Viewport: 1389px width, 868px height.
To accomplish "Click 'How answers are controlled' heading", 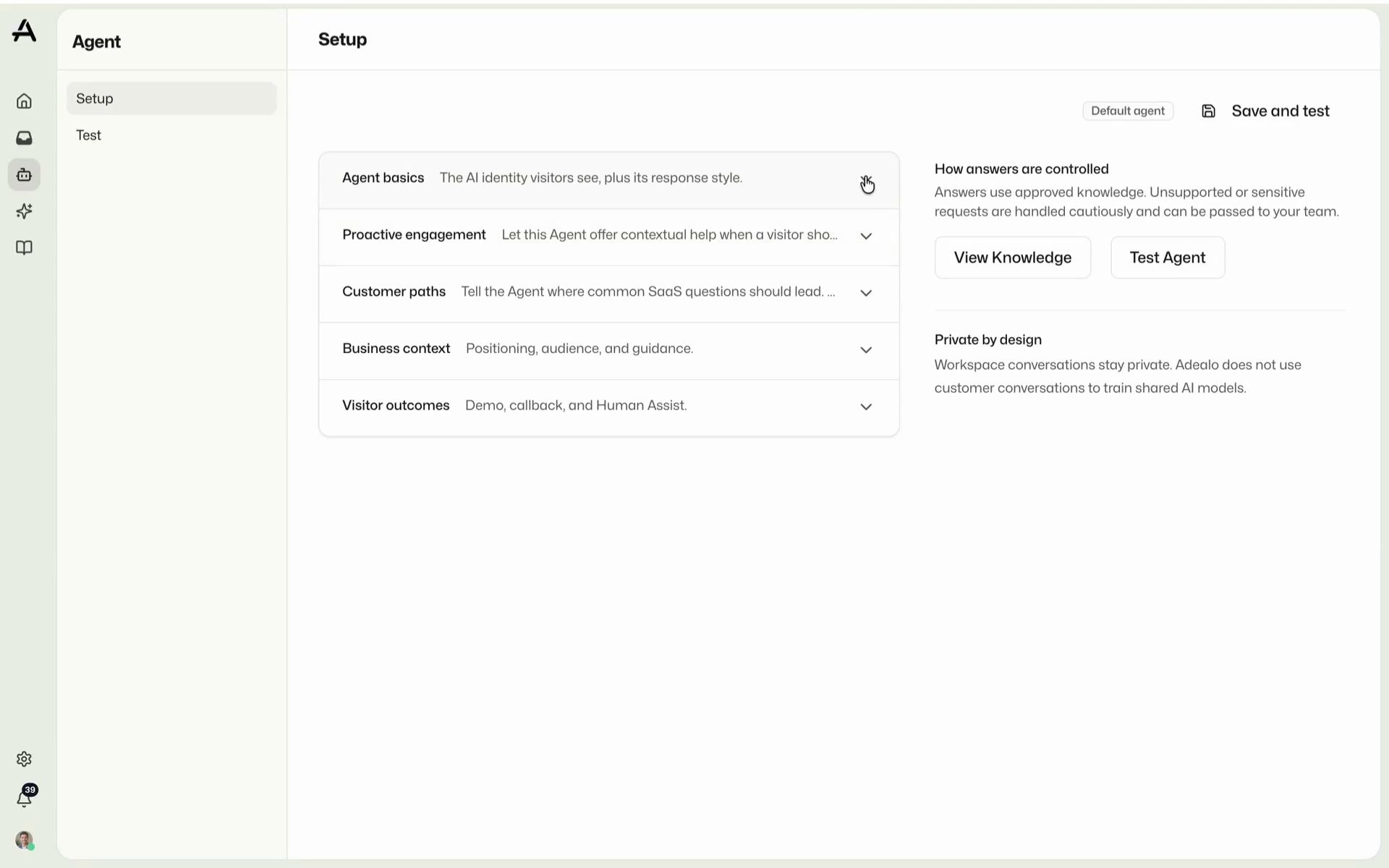I will click(1021, 169).
